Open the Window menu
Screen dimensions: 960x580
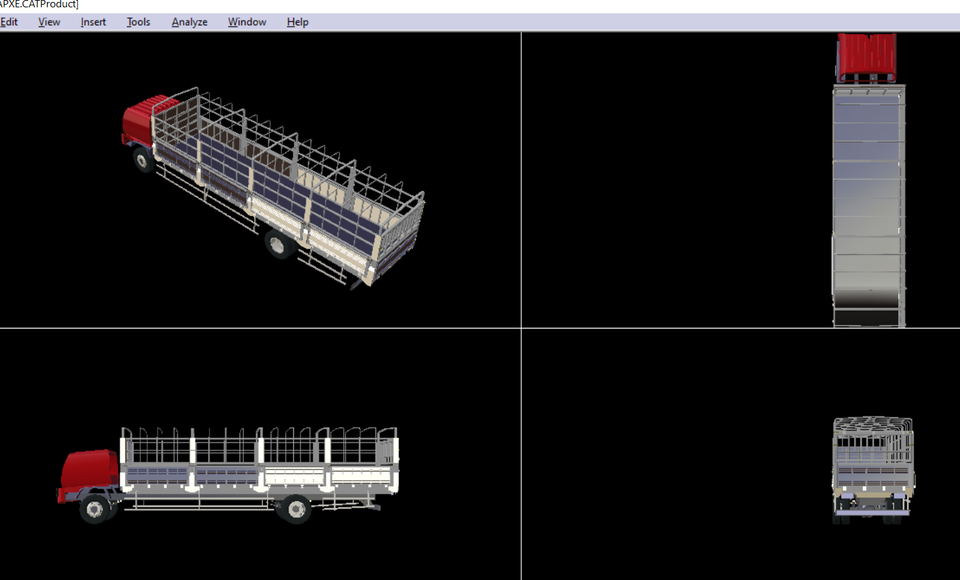246,22
